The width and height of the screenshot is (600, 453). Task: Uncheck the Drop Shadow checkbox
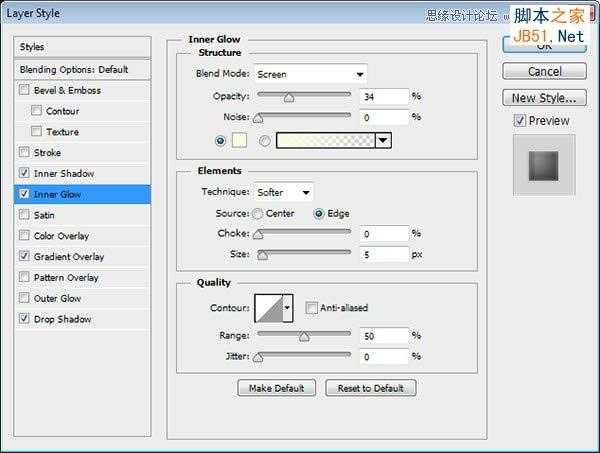(24, 318)
